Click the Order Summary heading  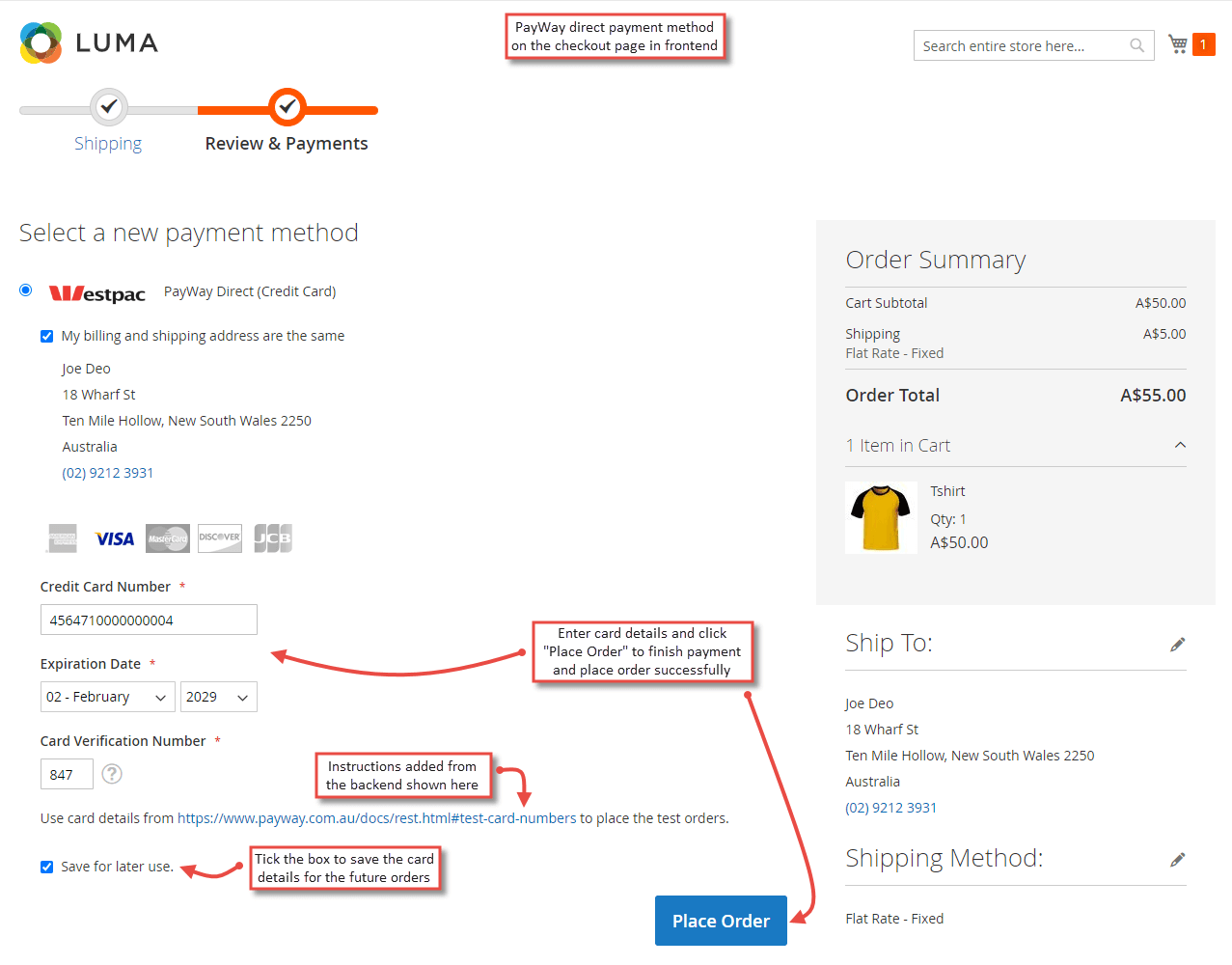pyautogui.click(x=936, y=260)
